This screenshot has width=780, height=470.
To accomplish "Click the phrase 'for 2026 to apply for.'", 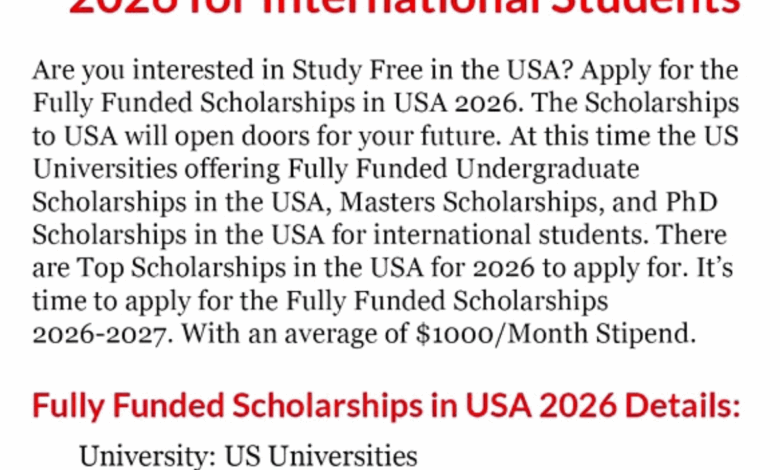I will point(560,268).
